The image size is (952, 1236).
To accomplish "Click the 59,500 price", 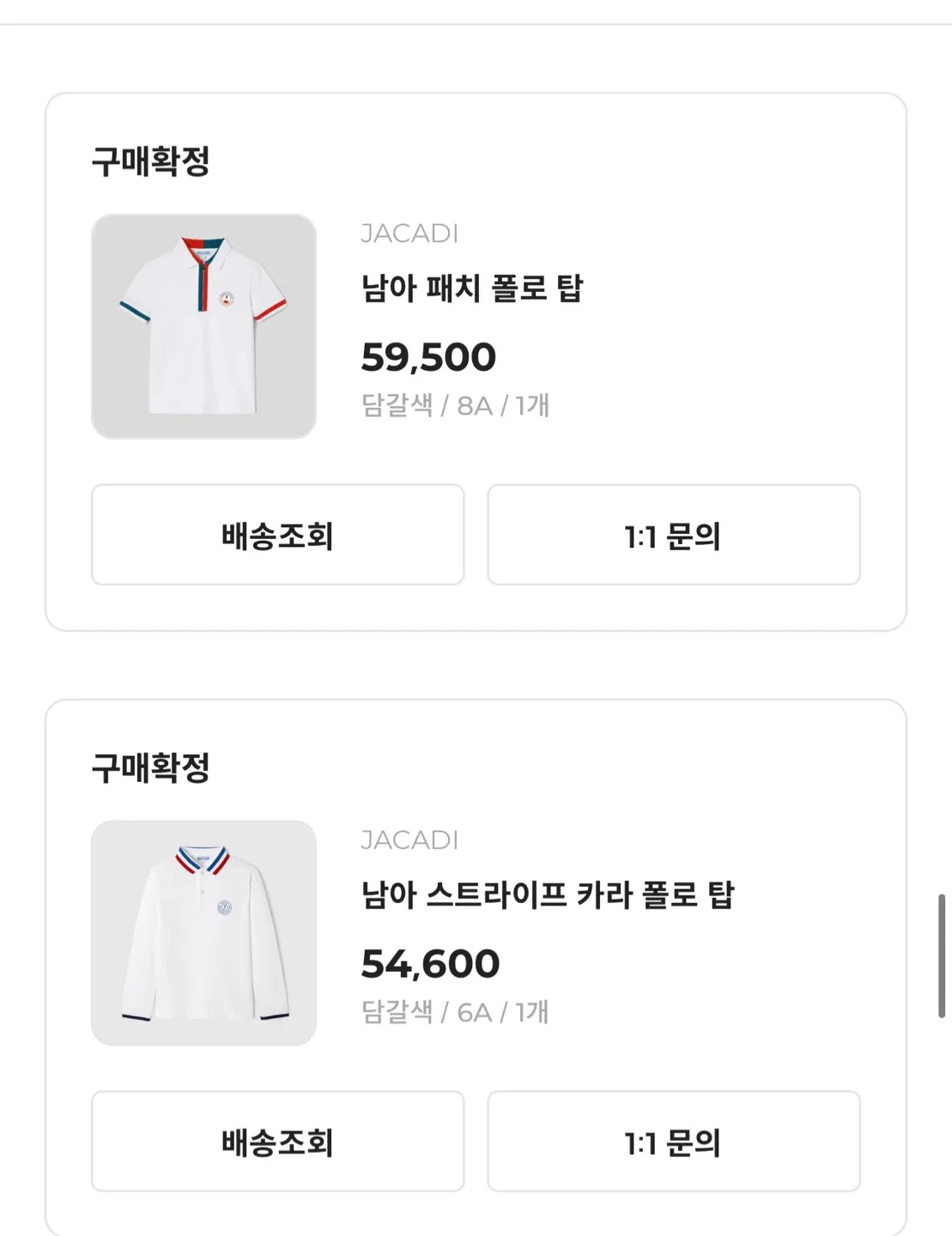I will coord(428,357).
